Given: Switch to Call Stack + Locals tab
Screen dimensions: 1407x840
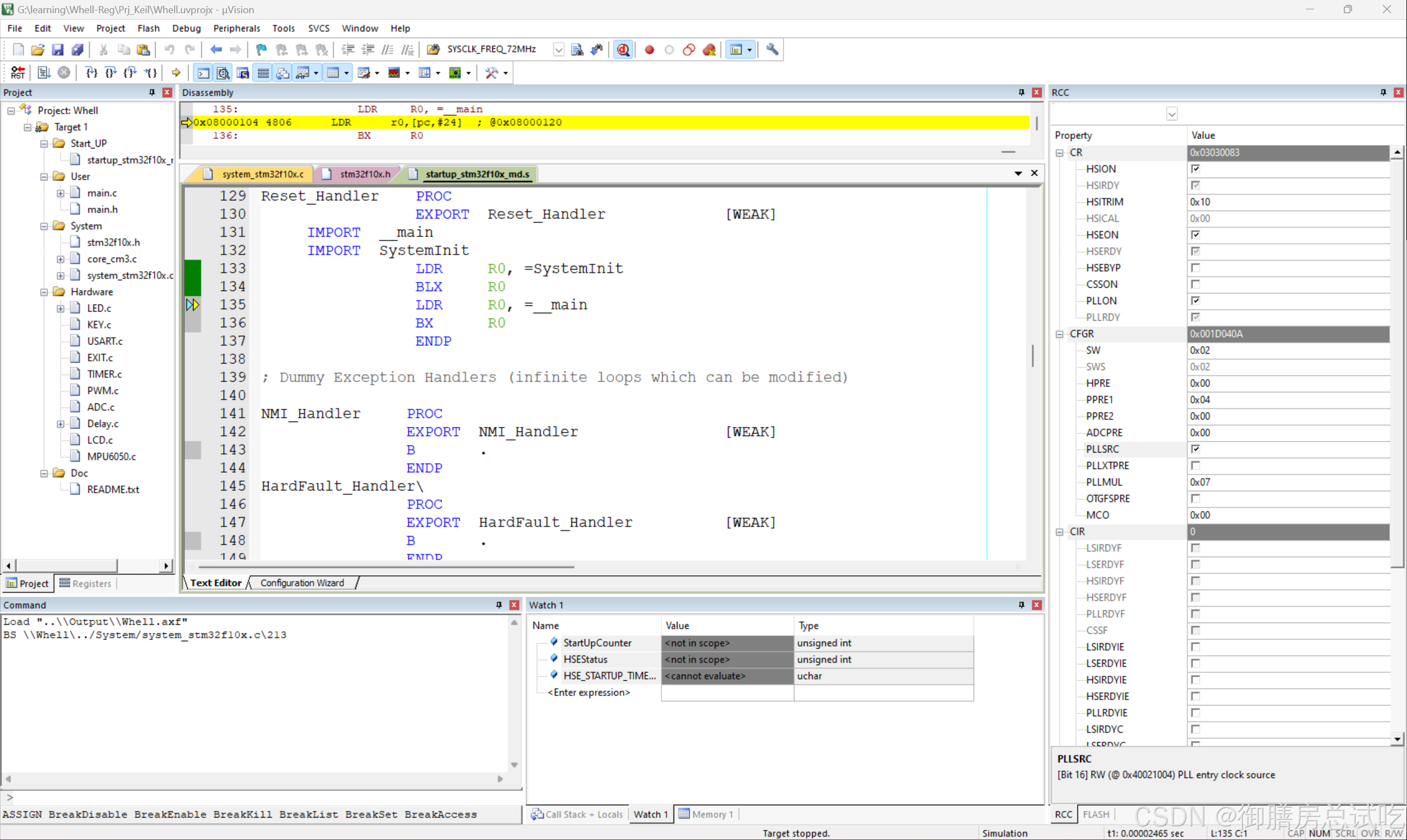Looking at the screenshot, I should 577,815.
